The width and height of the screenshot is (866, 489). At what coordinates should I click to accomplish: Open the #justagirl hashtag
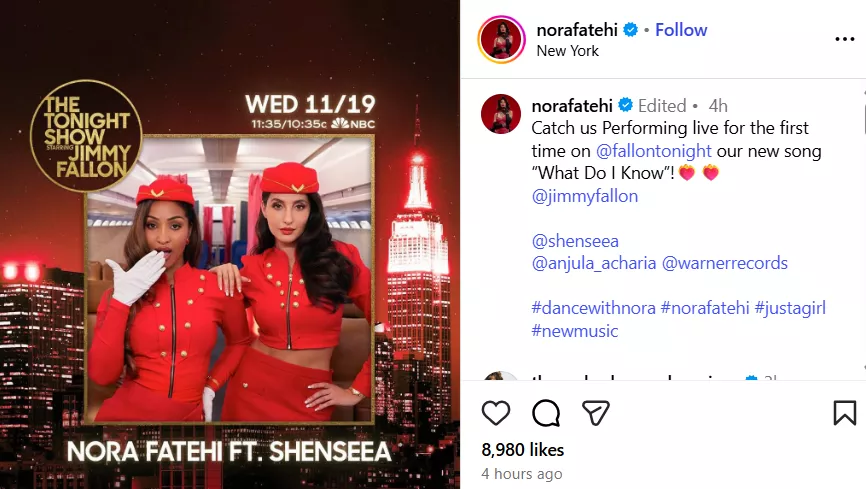790,308
